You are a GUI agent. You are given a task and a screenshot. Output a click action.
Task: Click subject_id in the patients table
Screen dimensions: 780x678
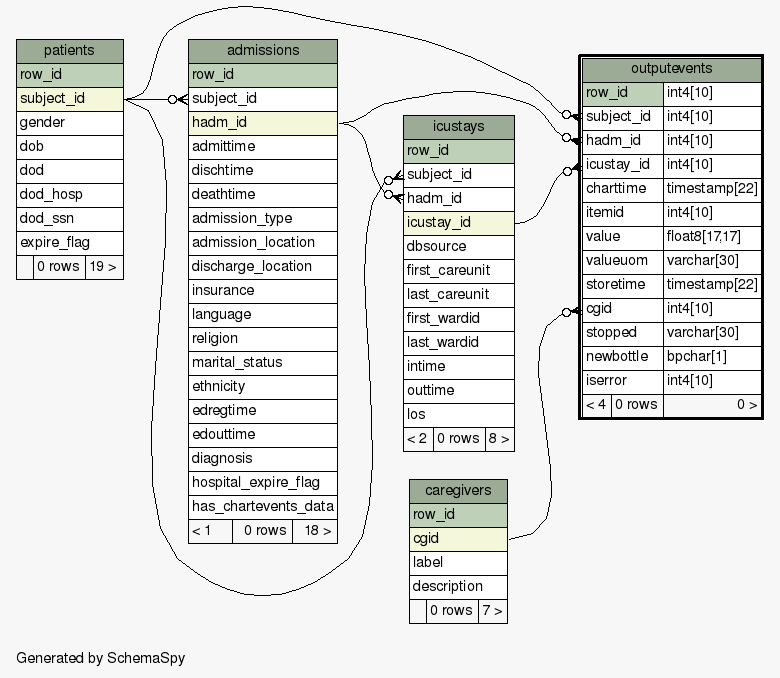coord(70,99)
